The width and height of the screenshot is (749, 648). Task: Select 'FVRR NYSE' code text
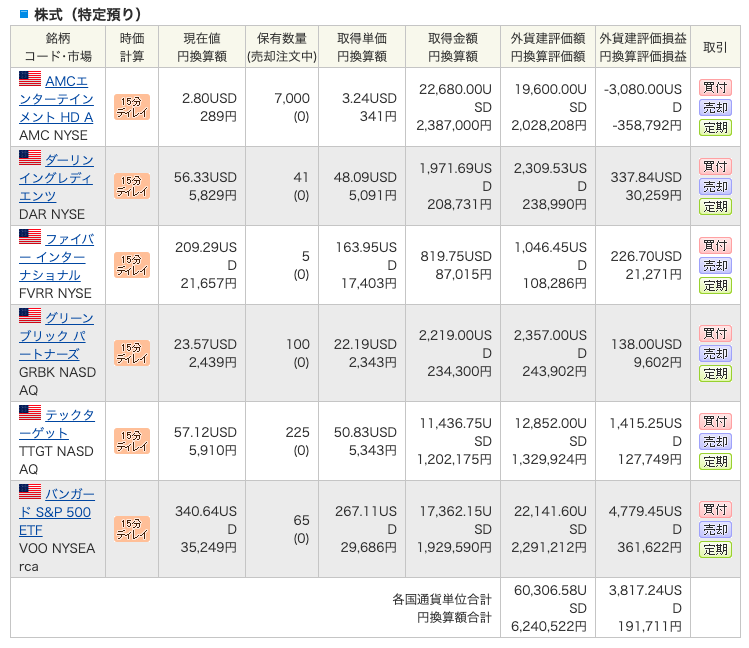coord(55,293)
